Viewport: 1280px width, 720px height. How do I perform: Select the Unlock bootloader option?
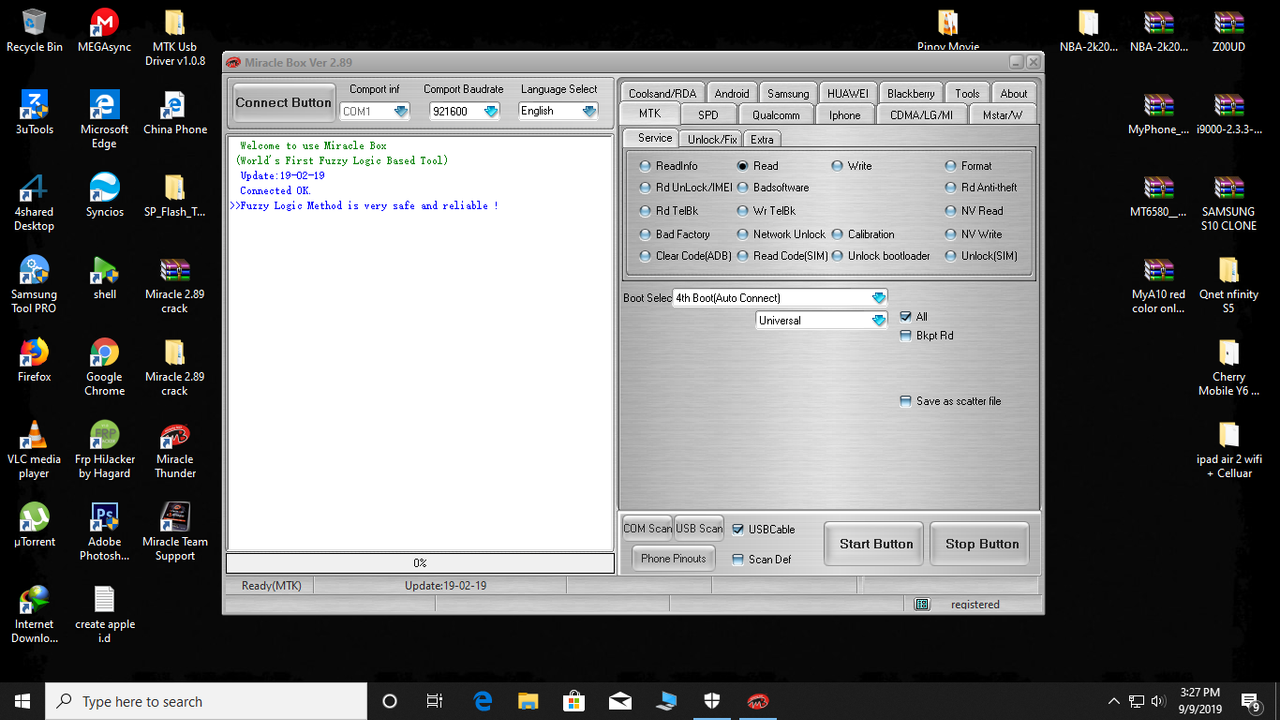coord(881,256)
